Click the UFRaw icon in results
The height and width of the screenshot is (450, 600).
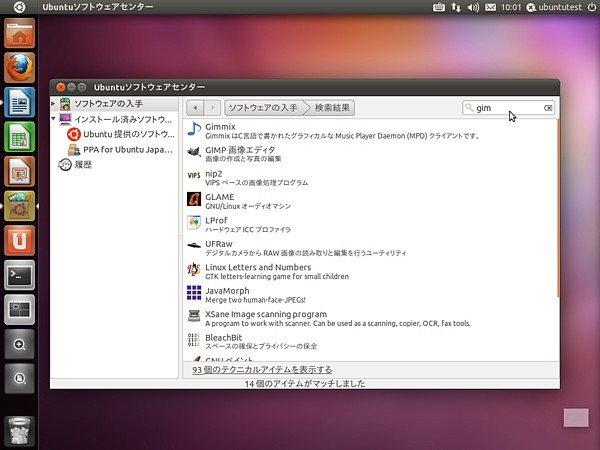point(194,246)
